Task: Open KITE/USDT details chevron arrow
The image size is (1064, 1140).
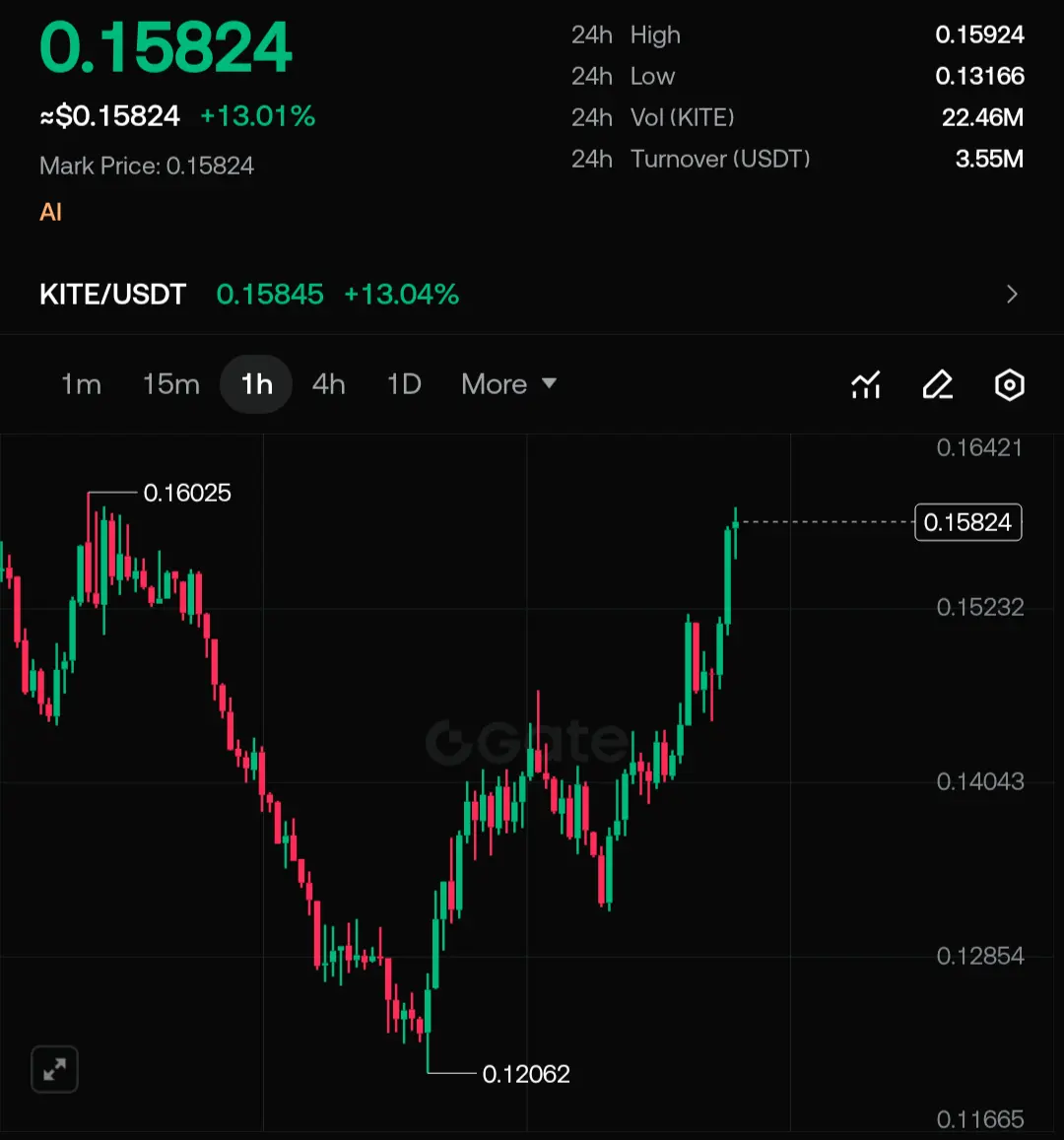Action: point(1012,295)
